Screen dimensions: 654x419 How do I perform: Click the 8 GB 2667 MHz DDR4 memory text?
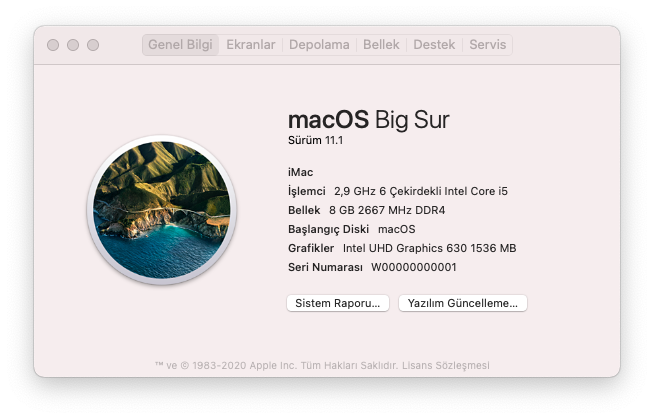388,210
